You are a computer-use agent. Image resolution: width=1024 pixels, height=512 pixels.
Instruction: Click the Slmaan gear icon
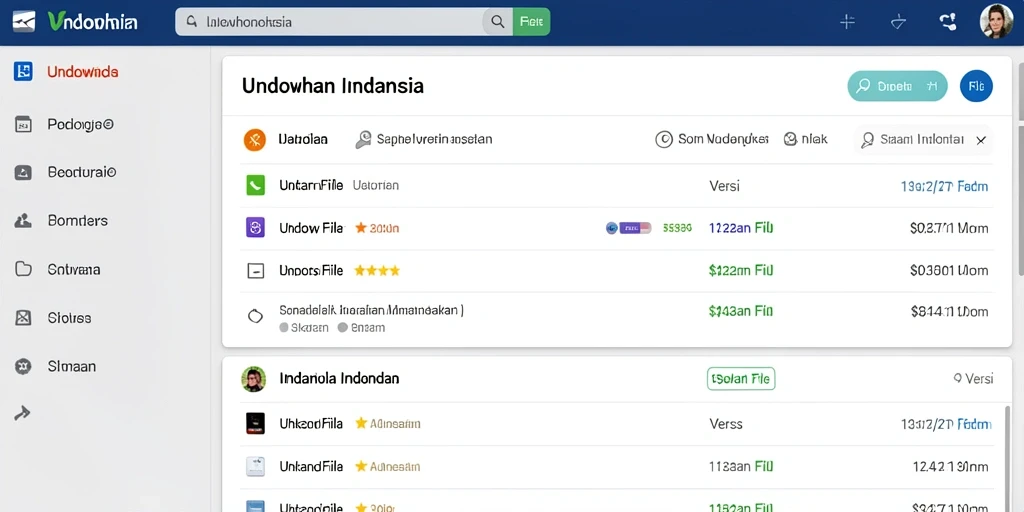pos(24,366)
